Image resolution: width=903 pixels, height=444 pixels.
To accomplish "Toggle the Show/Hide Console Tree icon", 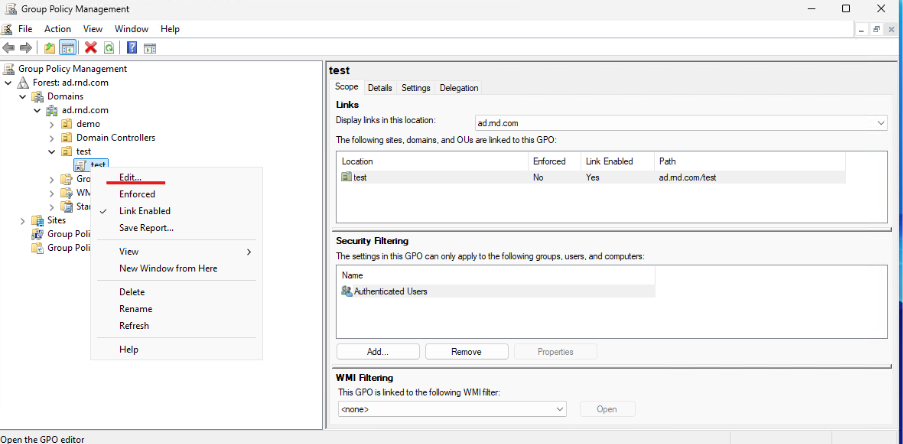I will click(x=68, y=47).
